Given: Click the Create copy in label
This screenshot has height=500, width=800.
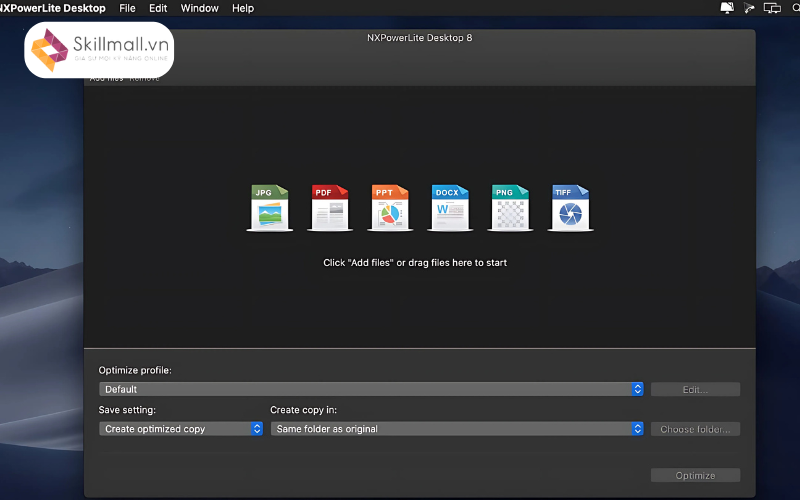Looking at the screenshot, I should click(304, 410).
